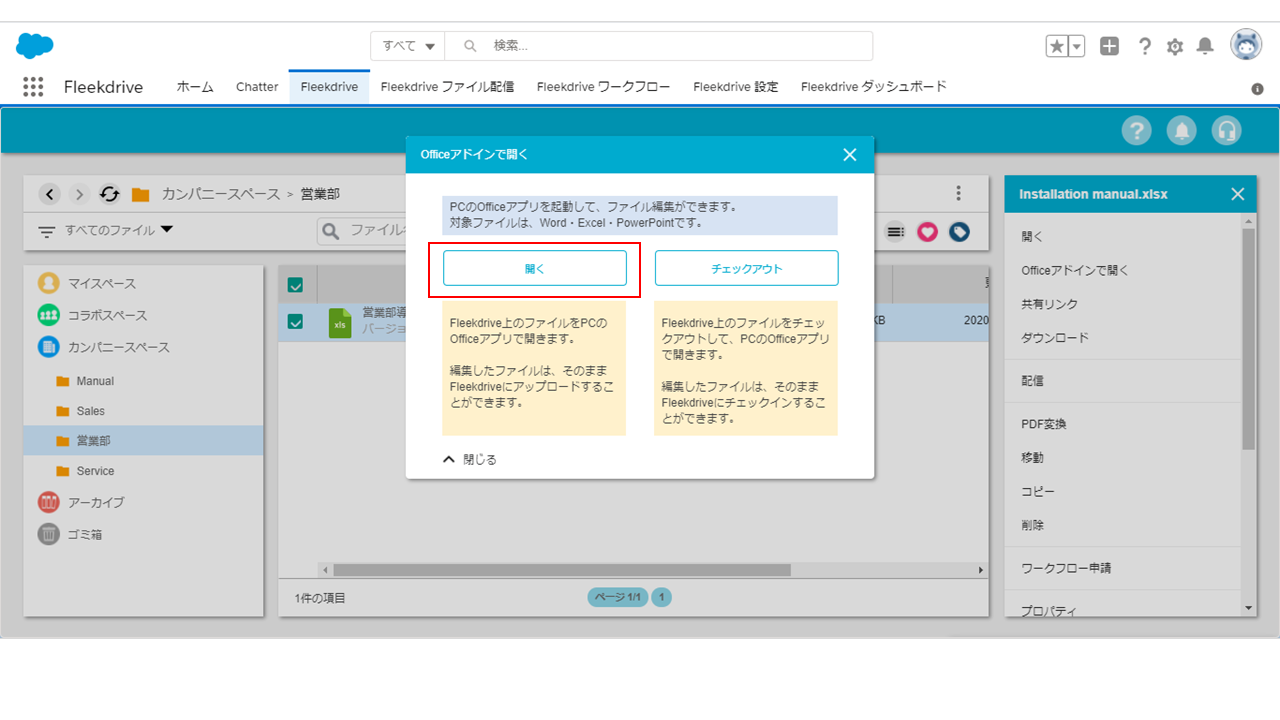Image resolution: width=1280 pixels, height=720 pixels.
Task: Open the すべてのファイル filter dropdown
Action: [x=105, y=230]
